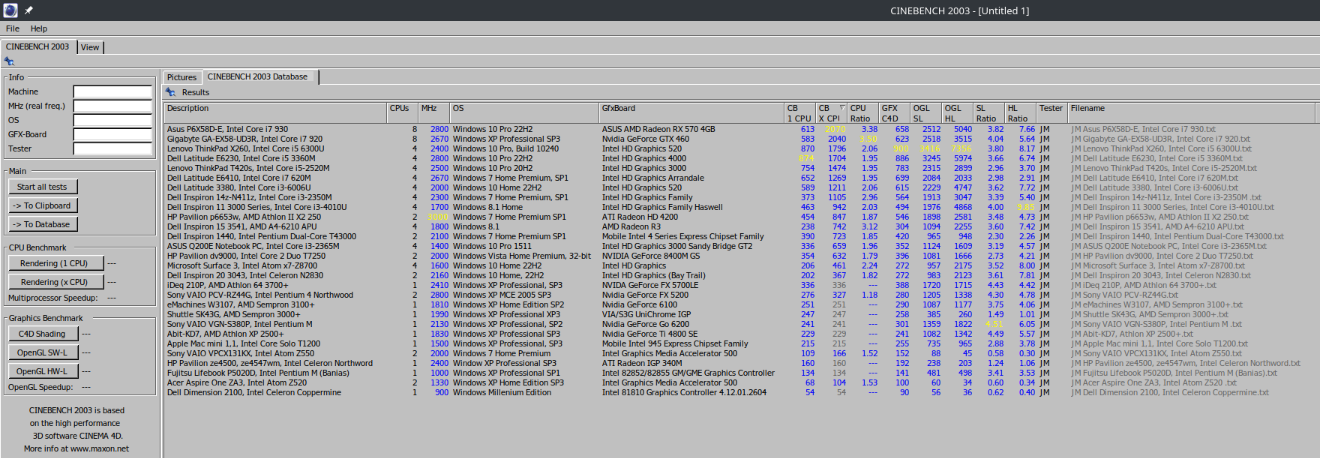Sort by OGL SL column header

point(927,112)
